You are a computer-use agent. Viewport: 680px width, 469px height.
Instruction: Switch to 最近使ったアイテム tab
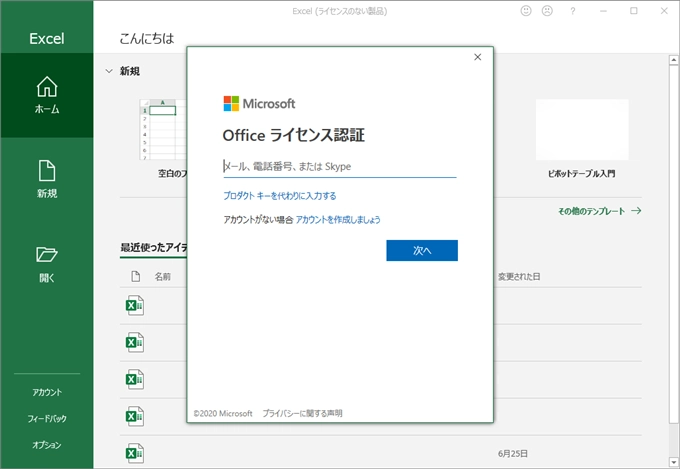coord(154,248)
